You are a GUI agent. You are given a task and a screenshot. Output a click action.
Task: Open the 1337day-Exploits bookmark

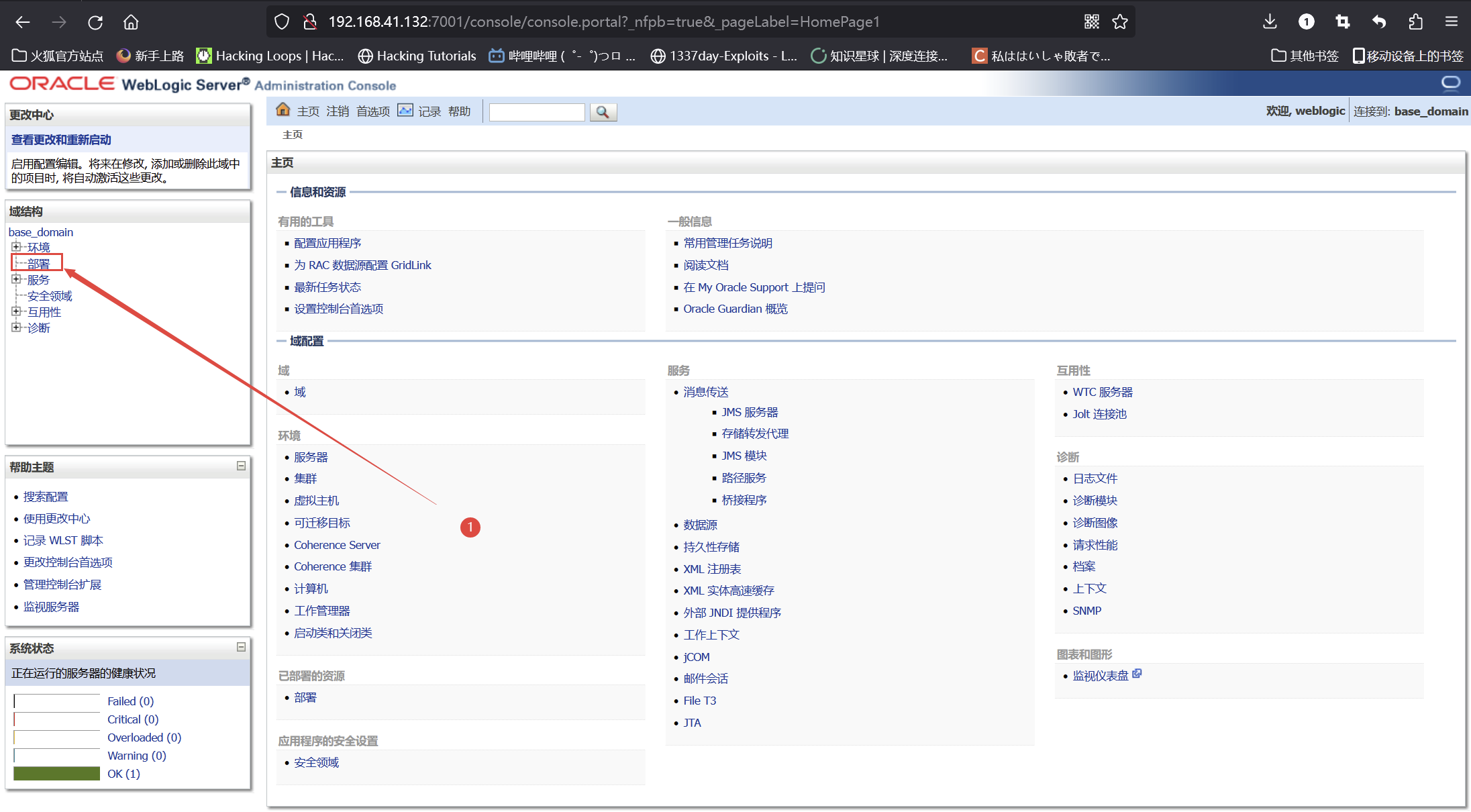723,56
